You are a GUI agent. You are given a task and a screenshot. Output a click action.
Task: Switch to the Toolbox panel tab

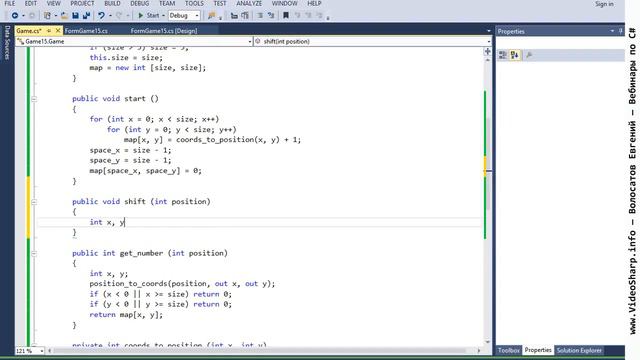click(x=509, y=350)
